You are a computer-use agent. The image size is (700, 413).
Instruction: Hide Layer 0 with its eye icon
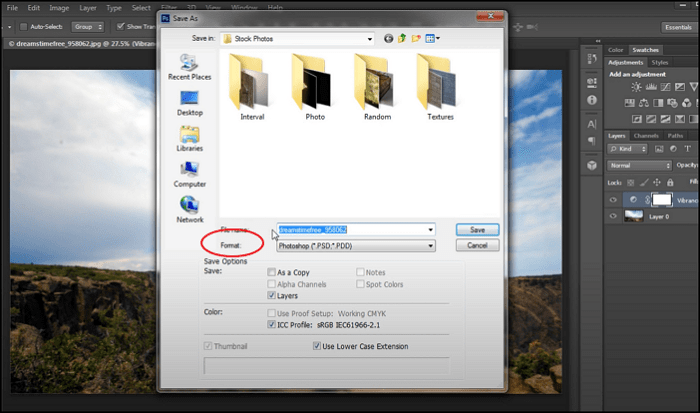point(613,216)
